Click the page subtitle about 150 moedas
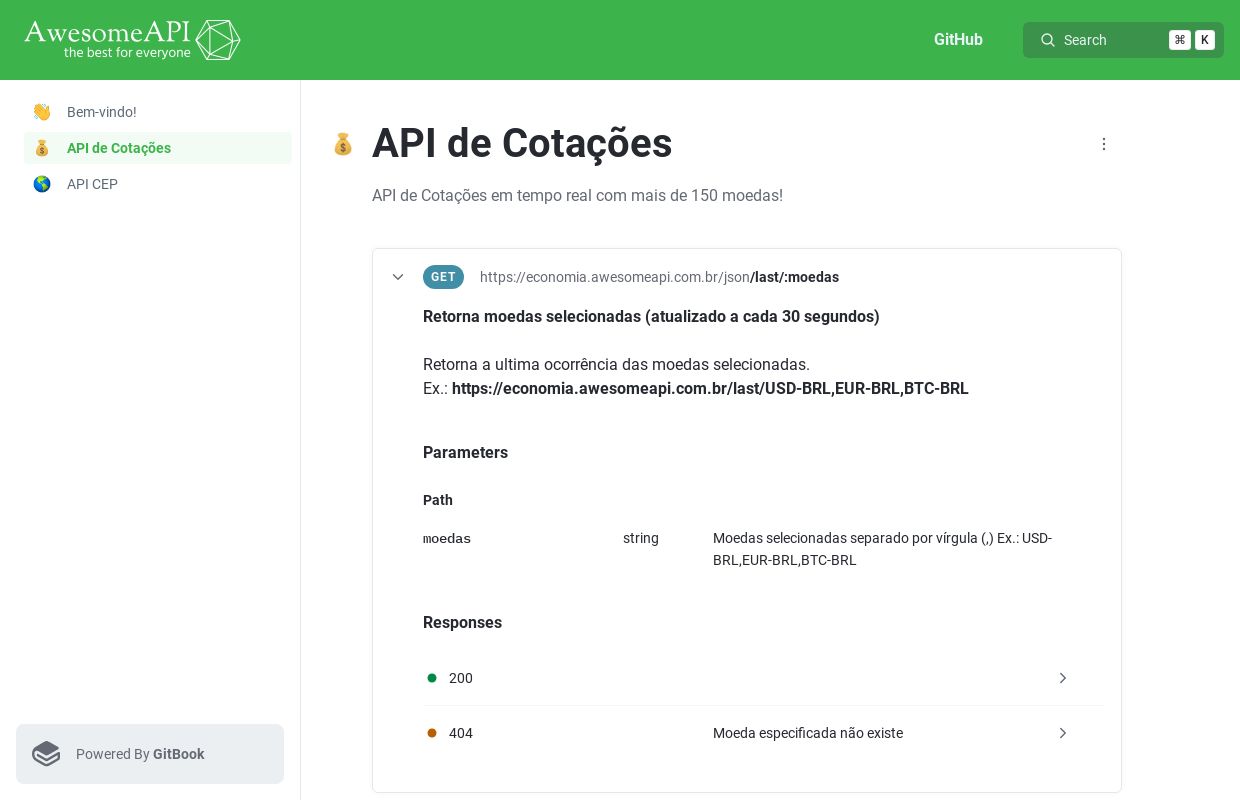The height and width of the screenshot is (800, 1240). pos(577,195)
